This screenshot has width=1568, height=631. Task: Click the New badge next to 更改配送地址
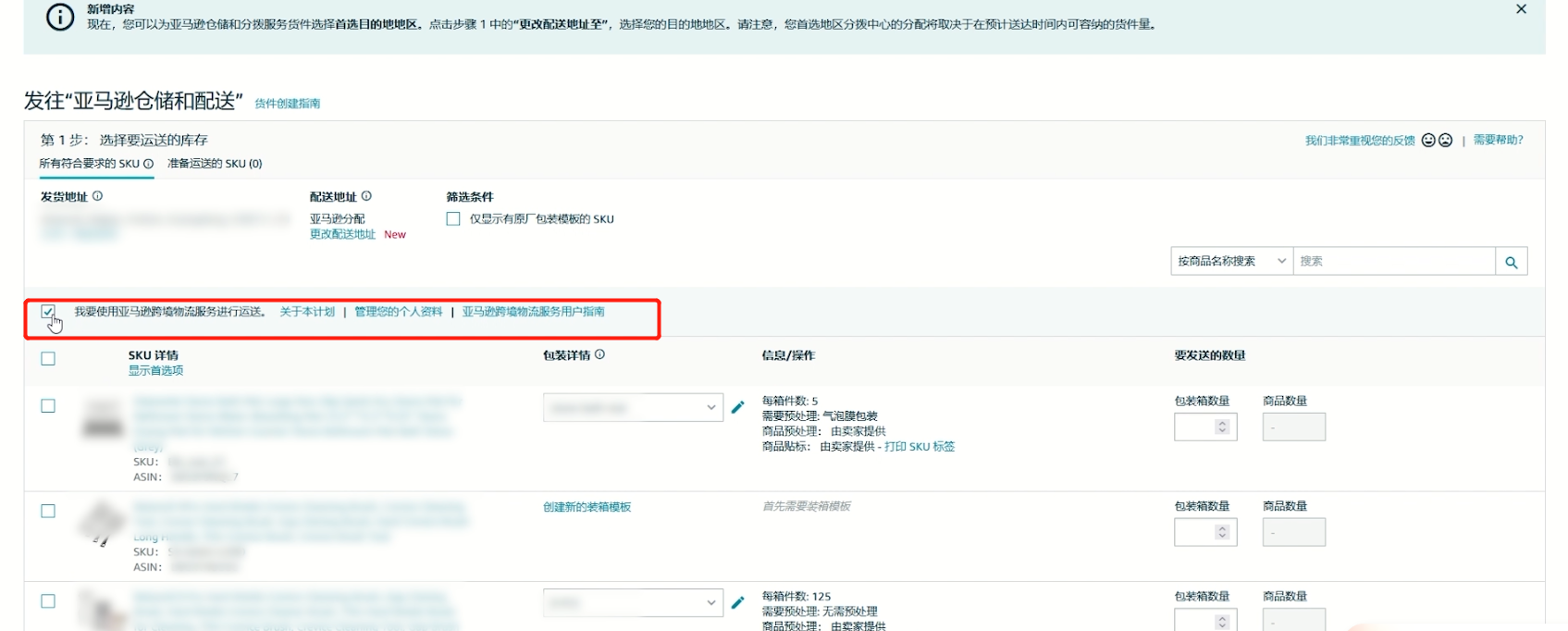tap(395, 235)
